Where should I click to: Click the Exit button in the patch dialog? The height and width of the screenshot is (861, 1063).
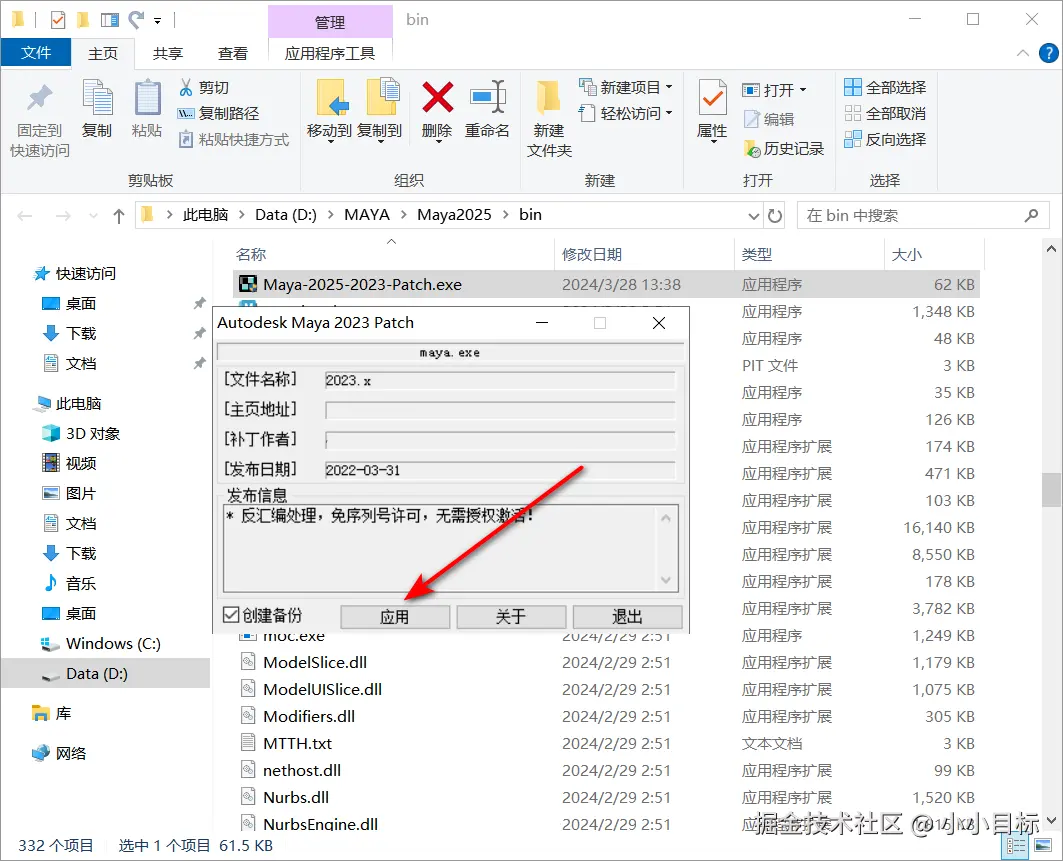pyautogui.click(x=627, y=616)
